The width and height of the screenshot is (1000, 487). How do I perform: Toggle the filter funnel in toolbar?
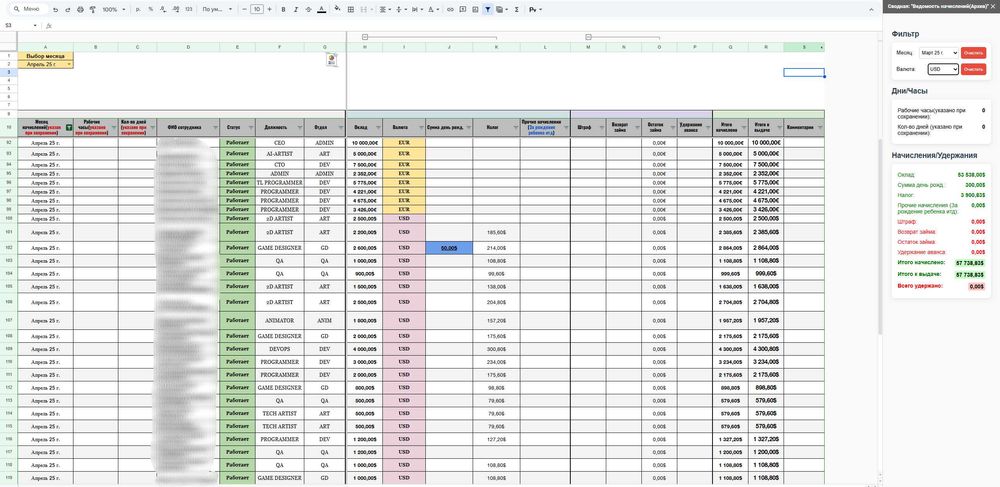tap(487, 10)
